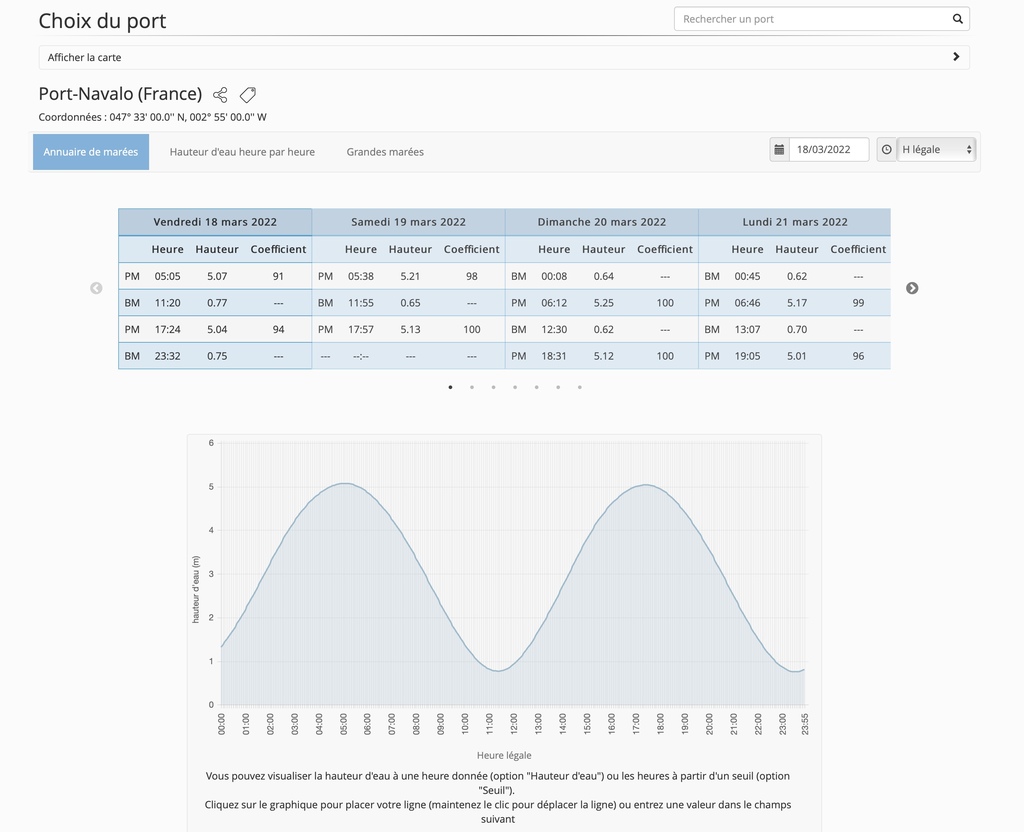Click the coefficient 91 on Friday

coord(278,276)
